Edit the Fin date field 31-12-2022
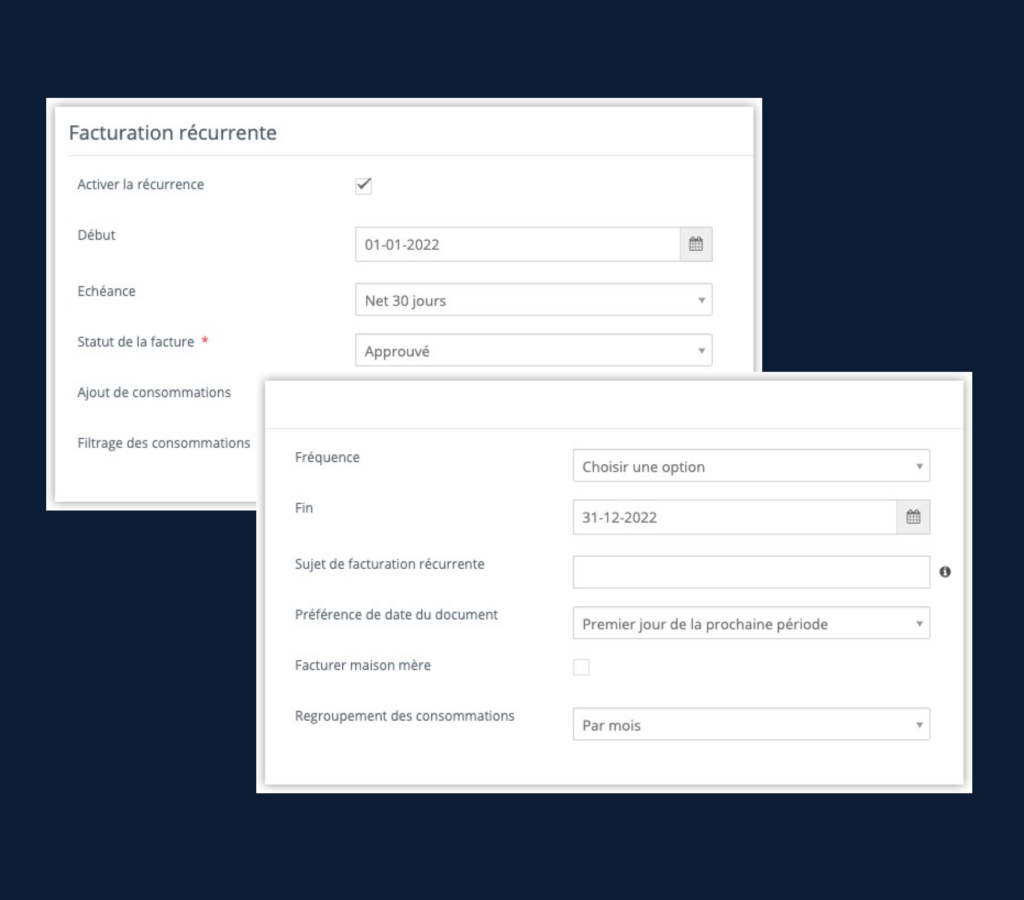Viewport: 1024px width, 900px height. [x=735, y=517]
